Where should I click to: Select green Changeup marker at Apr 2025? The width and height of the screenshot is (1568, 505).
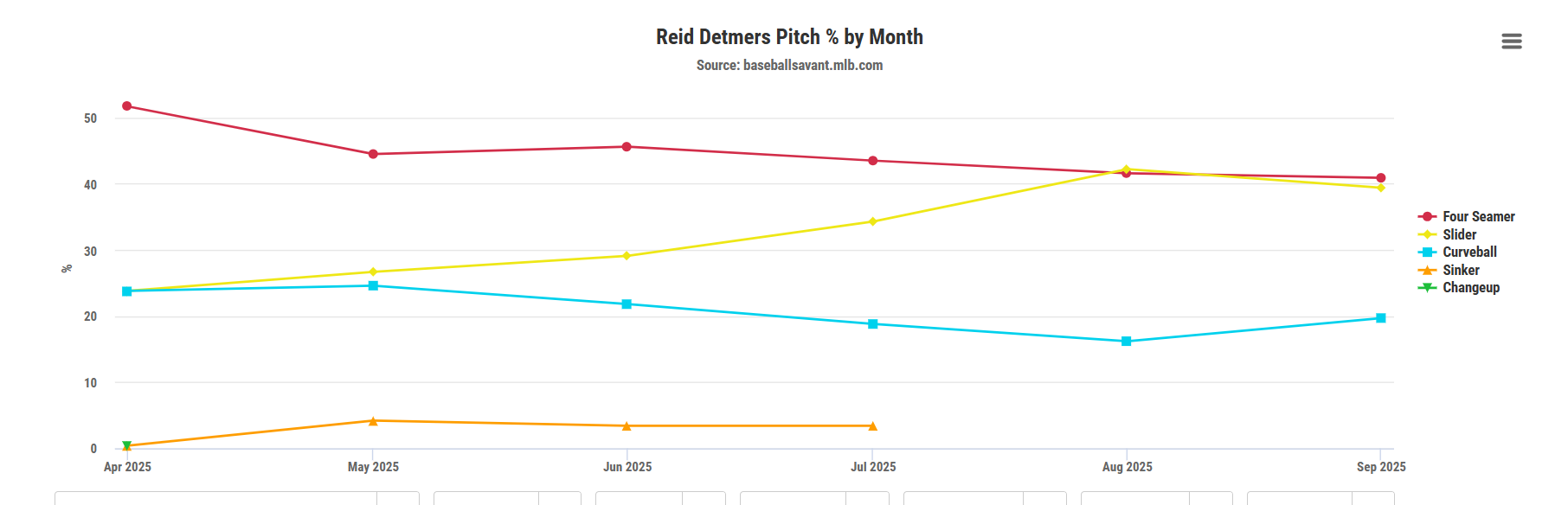pos(127,446)
